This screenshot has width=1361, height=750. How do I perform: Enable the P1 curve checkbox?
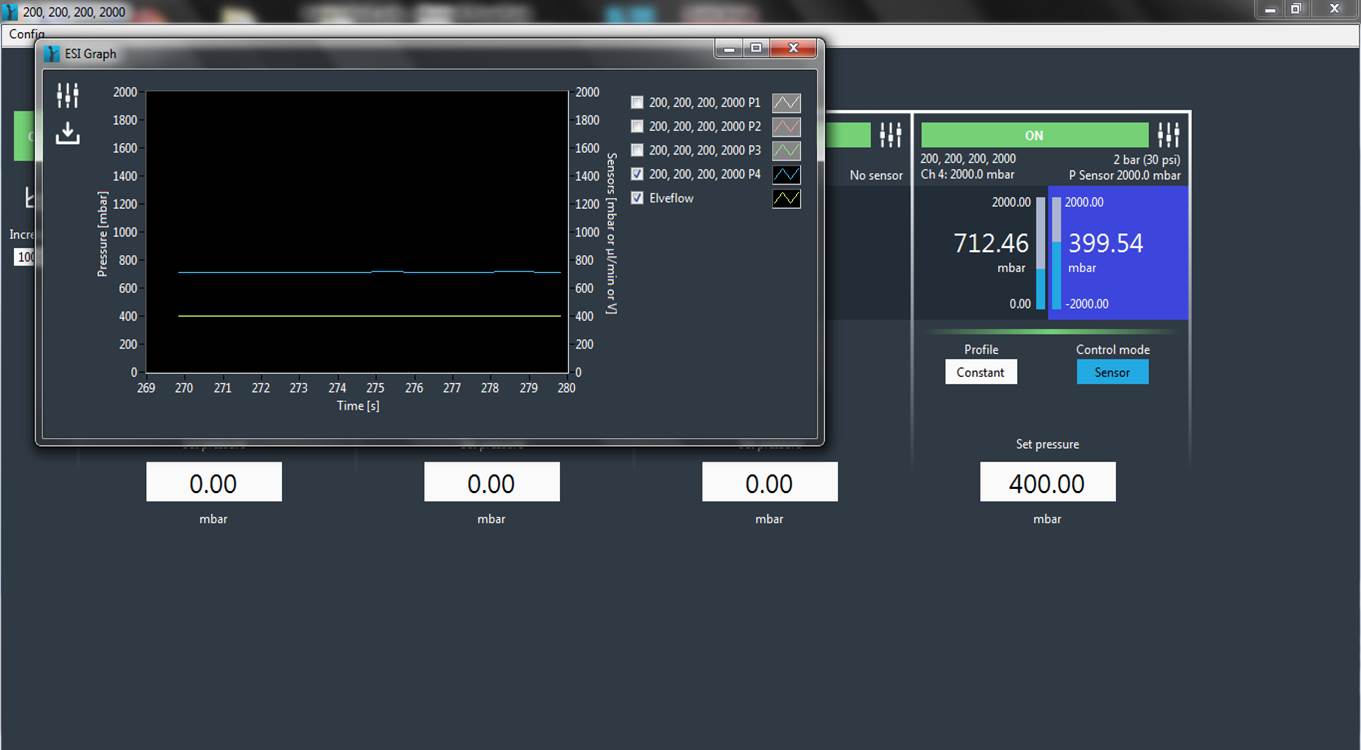click(x=637, y=103)
